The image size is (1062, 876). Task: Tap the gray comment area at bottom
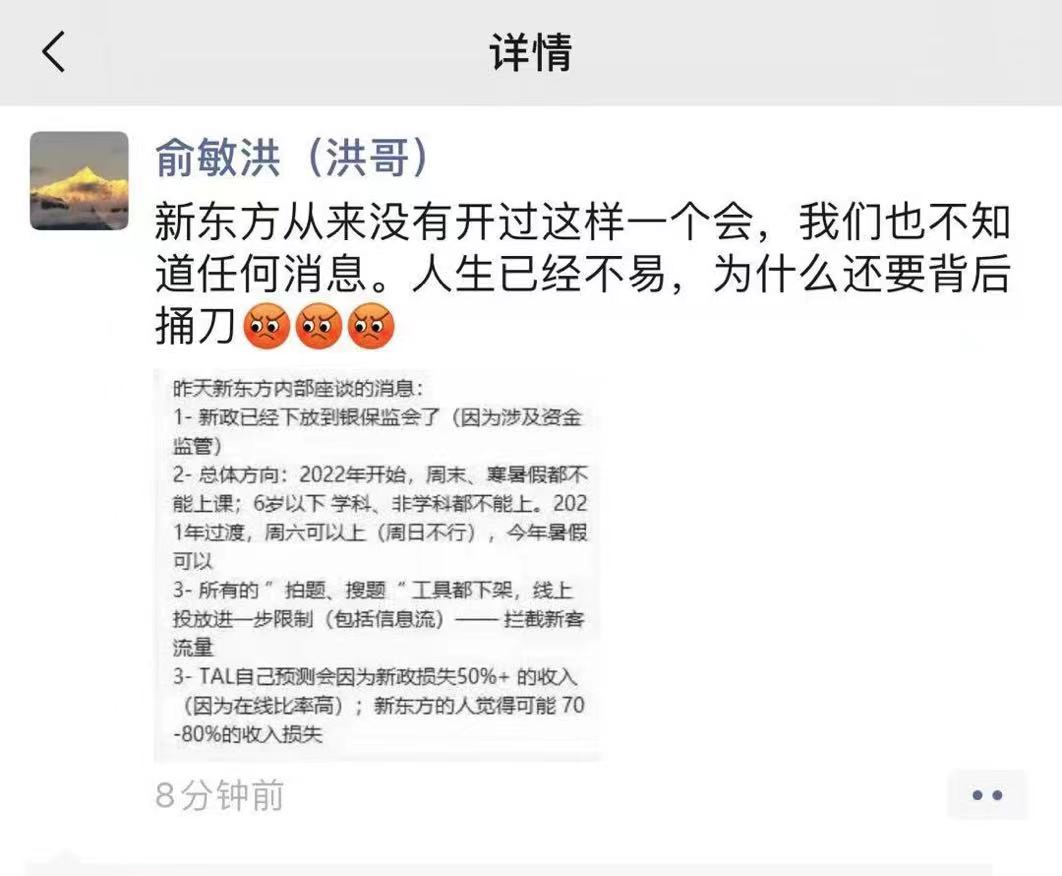pyautogui.click(x=508, y=869)
